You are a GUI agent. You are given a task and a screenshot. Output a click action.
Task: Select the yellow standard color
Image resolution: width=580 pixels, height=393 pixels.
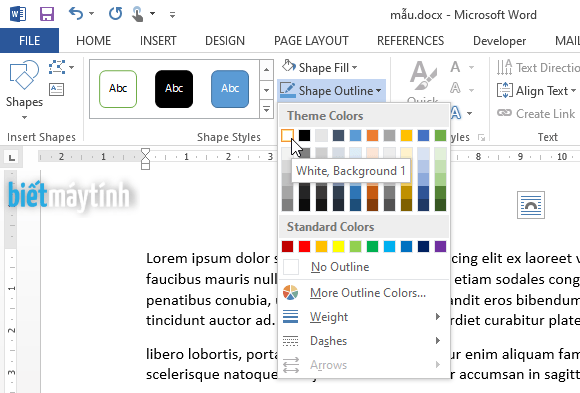(x=338, y=246)
